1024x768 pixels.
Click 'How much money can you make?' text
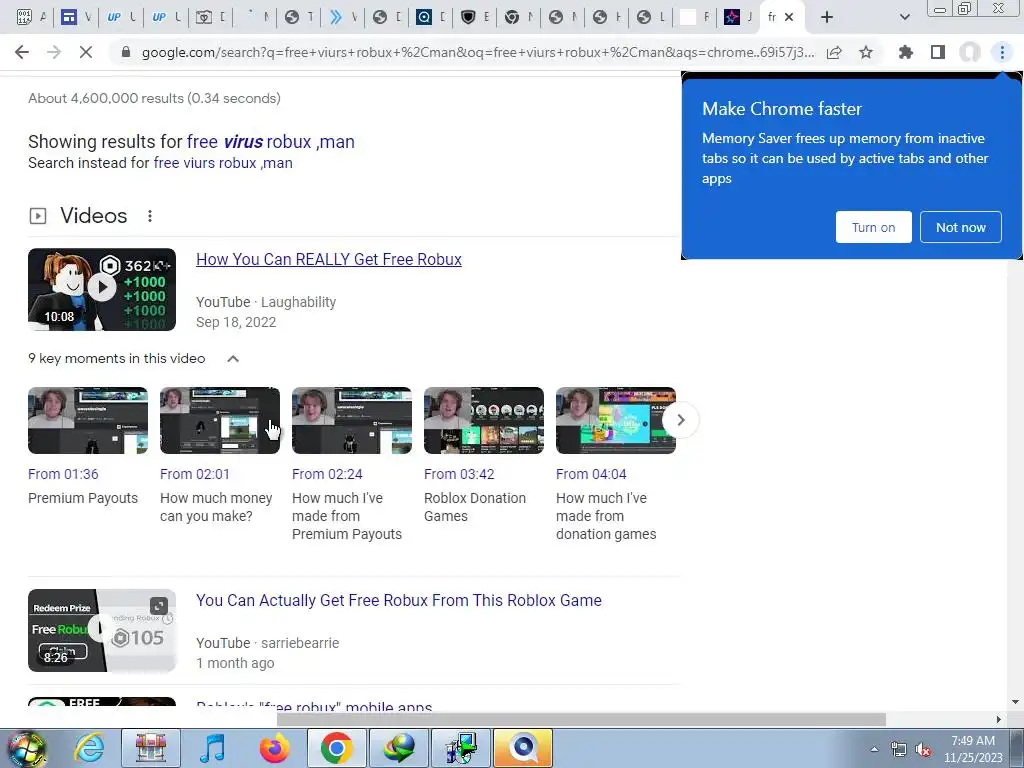(x=216, y=507)
